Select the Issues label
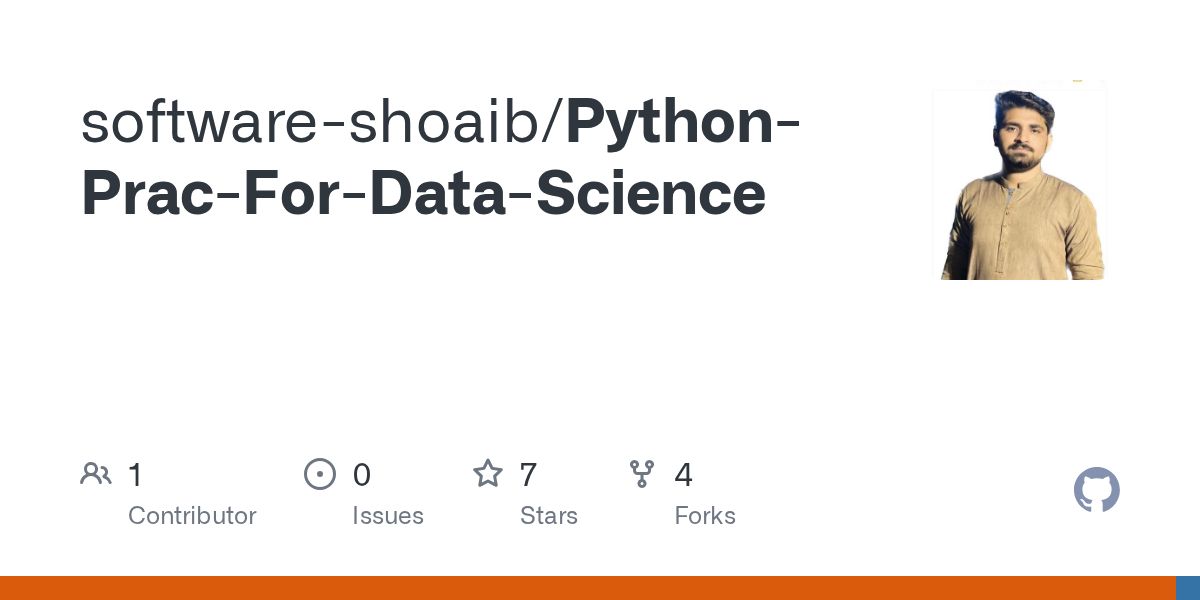This screenshot has height=600, width=1200. point(388,516)
